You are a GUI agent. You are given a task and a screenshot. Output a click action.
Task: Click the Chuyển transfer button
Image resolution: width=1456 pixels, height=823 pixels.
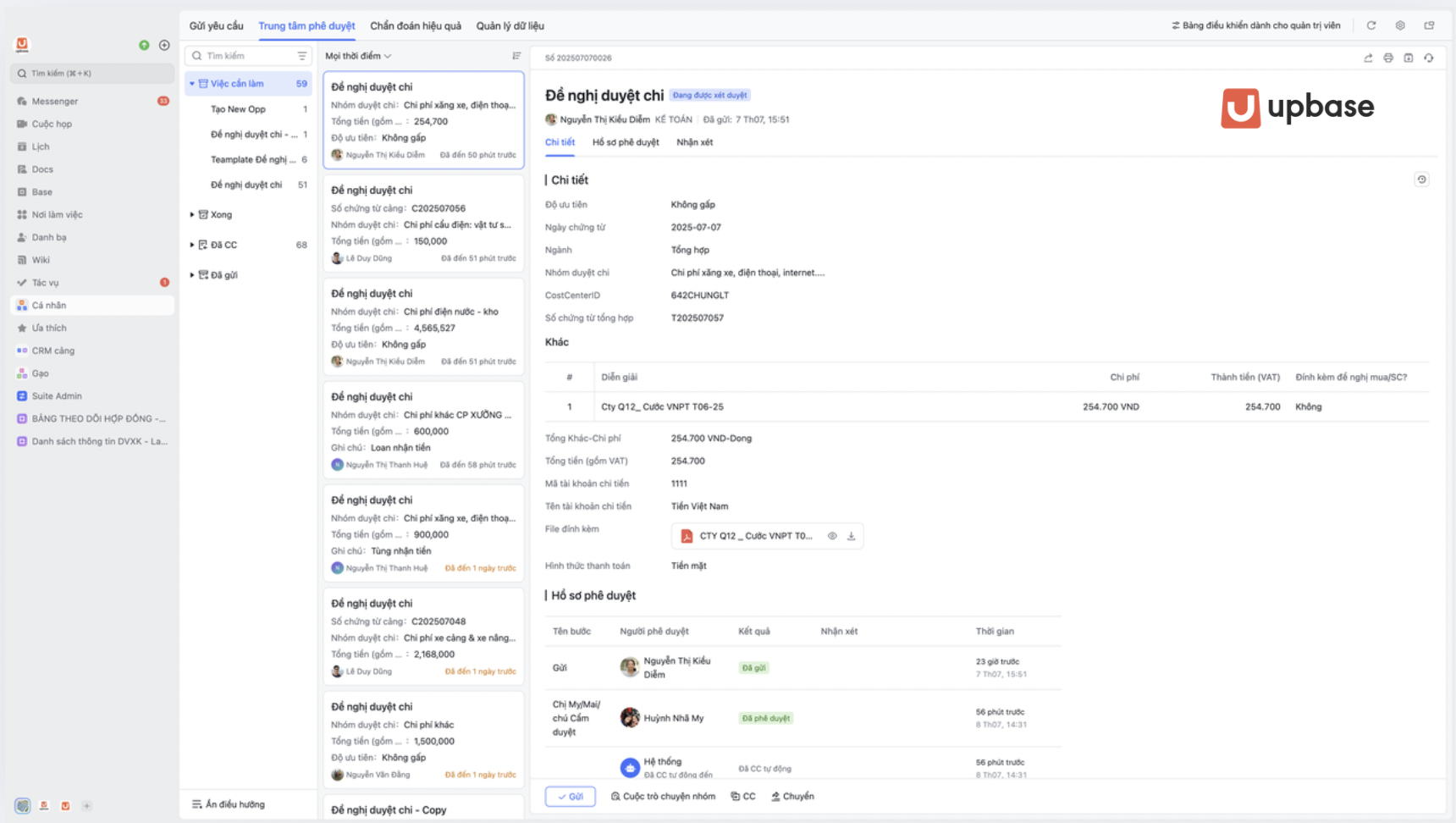click(x=792, y=797)
